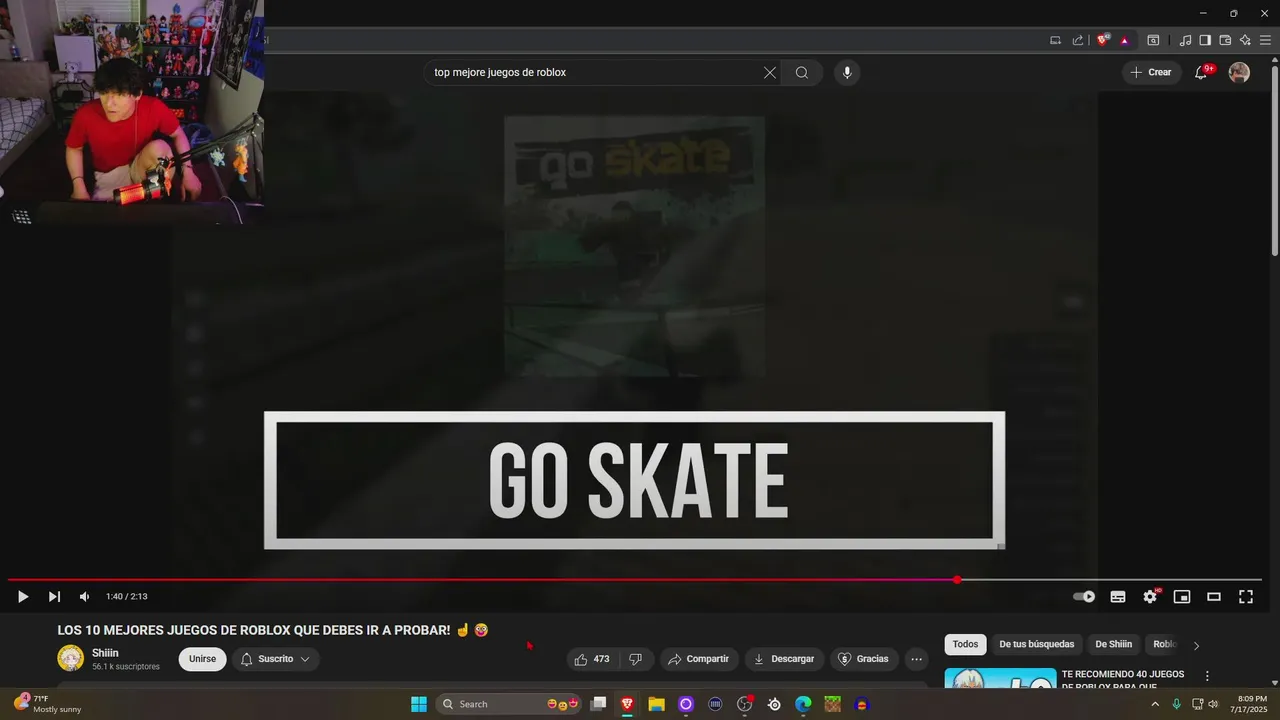This screenshot has width=1280, height=720.
Task: Open the account avatar menu
Action: pos(1239,73)
